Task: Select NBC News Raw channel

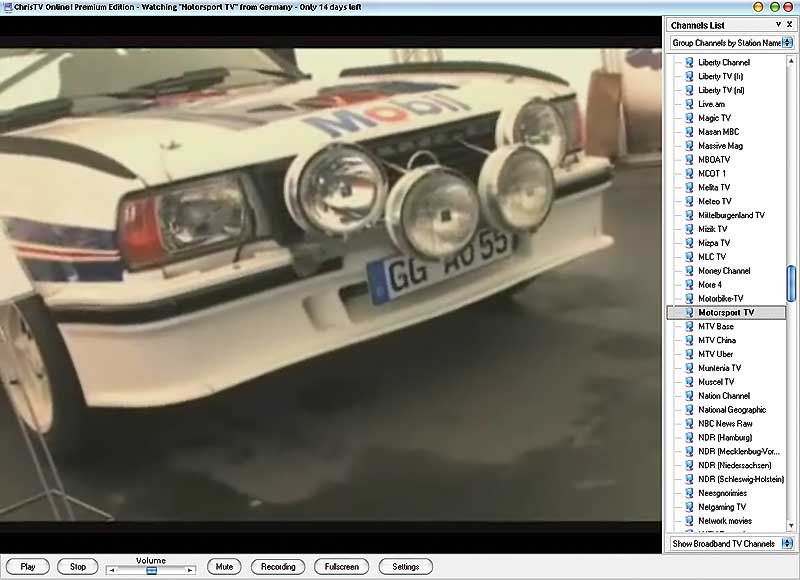Action: coord(725,424)
